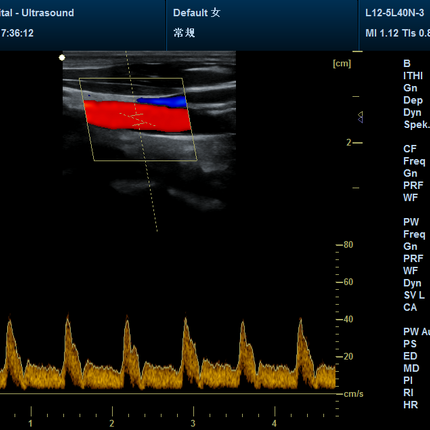Click the "常规" exam preset text

pos(184,33)
